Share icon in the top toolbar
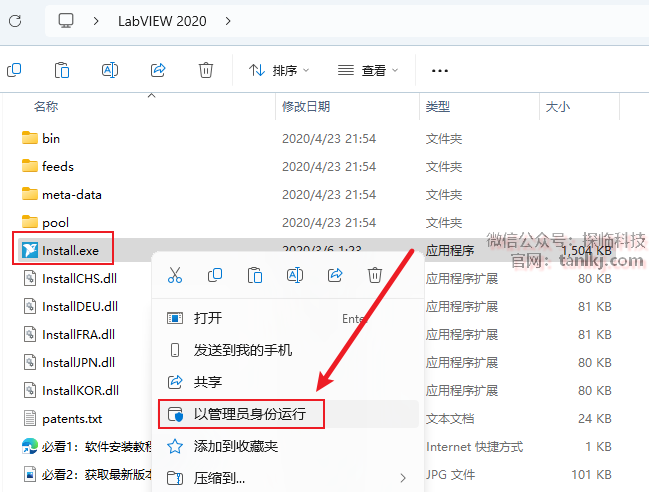The height and width of the screenshot is (492, 649). pos(158,70)
